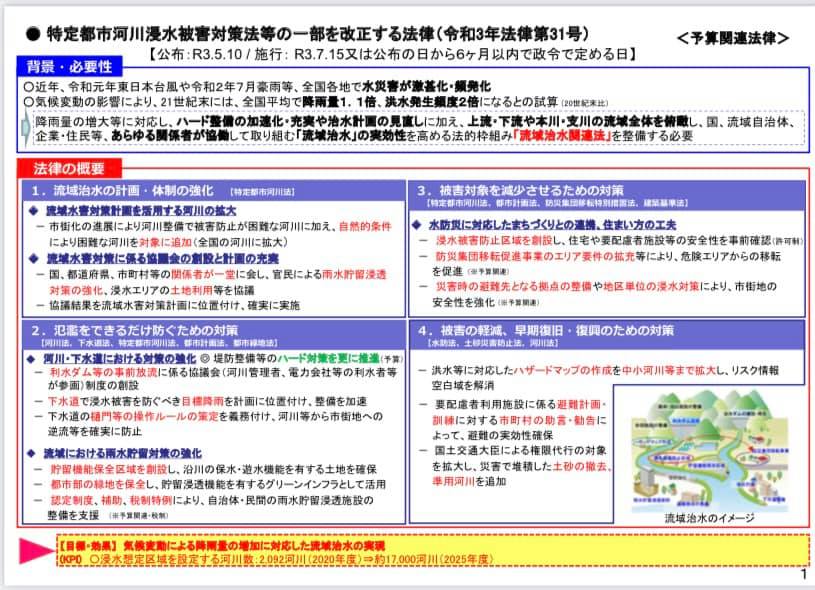The width and height of the screenshot is (815, 590).
Task: Select the red text 浸水被害防止区域を創設
Action: [x=494, y=240]
